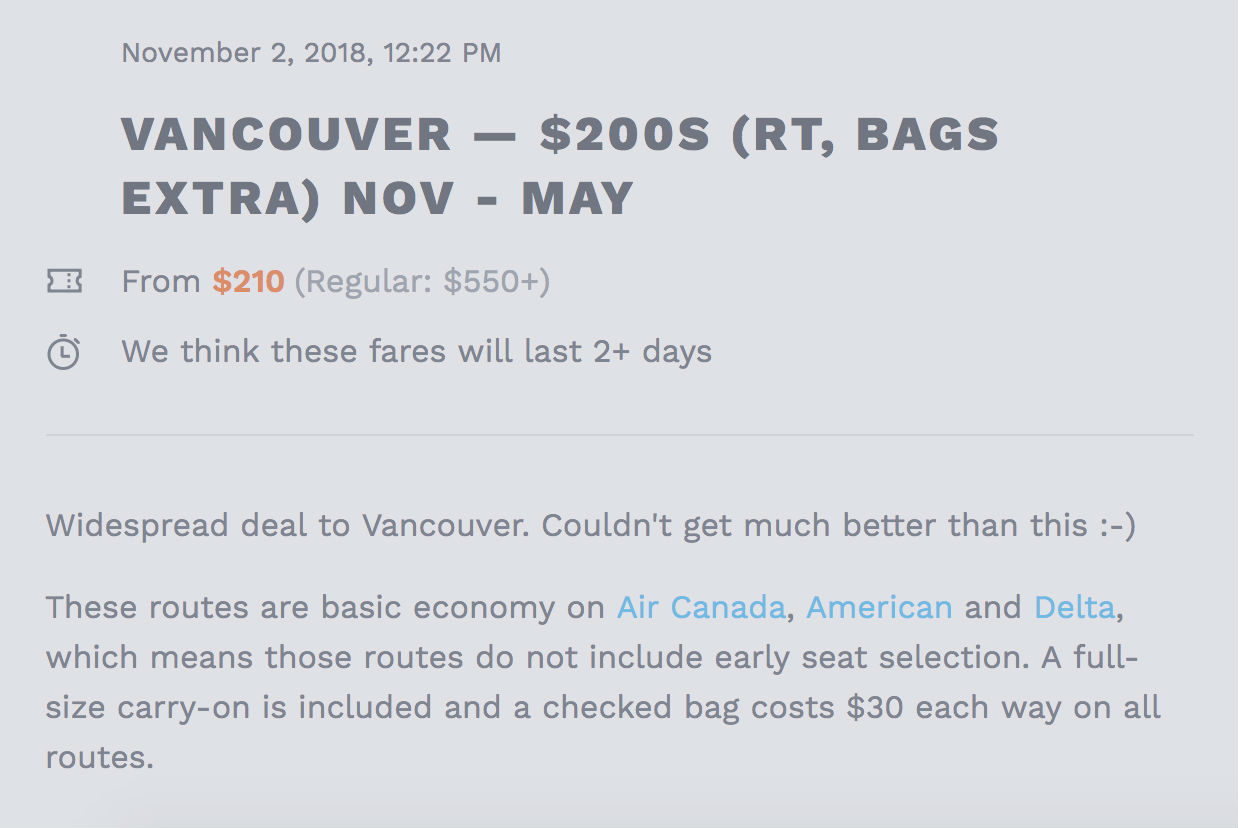Image resolution: width=1238 pixels, height=828 pixels.
Task: Open the Air Canada link
Action: point(700,607)
